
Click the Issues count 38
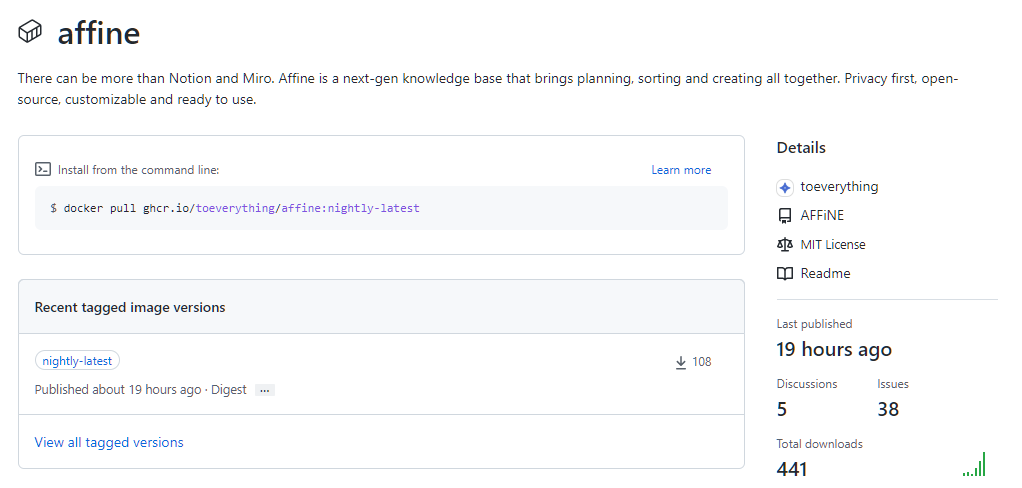tap(888, 409)
